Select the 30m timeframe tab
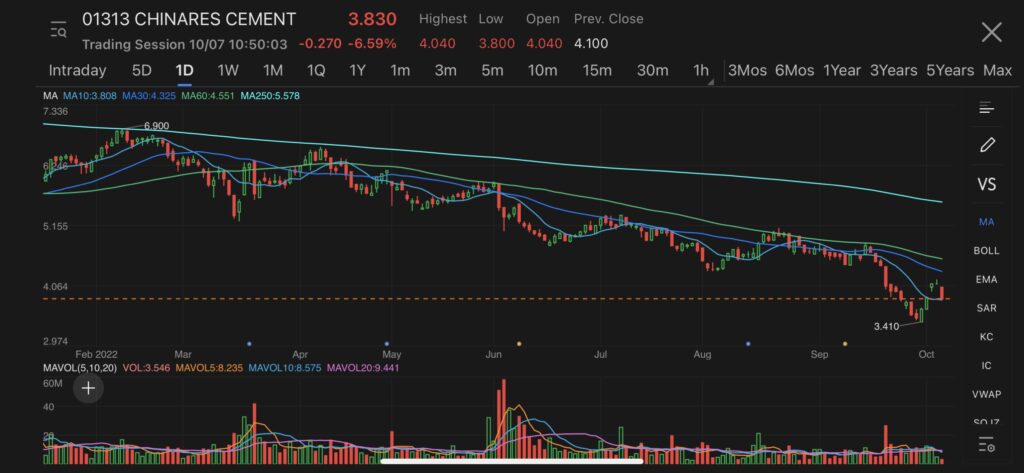The width and height of the screenshot is (1024, 473). (652, 71)
